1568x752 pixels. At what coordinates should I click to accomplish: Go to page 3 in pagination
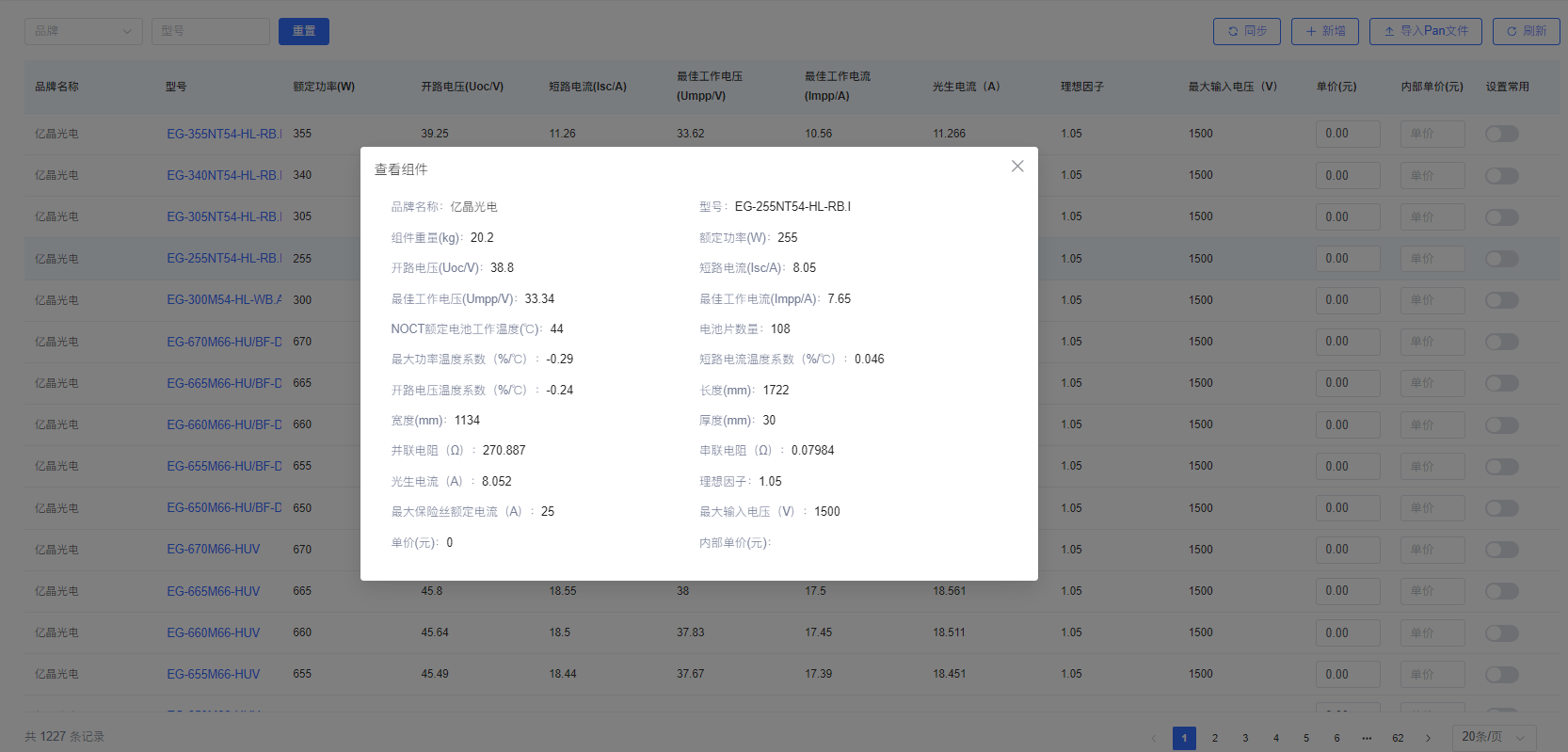point(1245,738)
